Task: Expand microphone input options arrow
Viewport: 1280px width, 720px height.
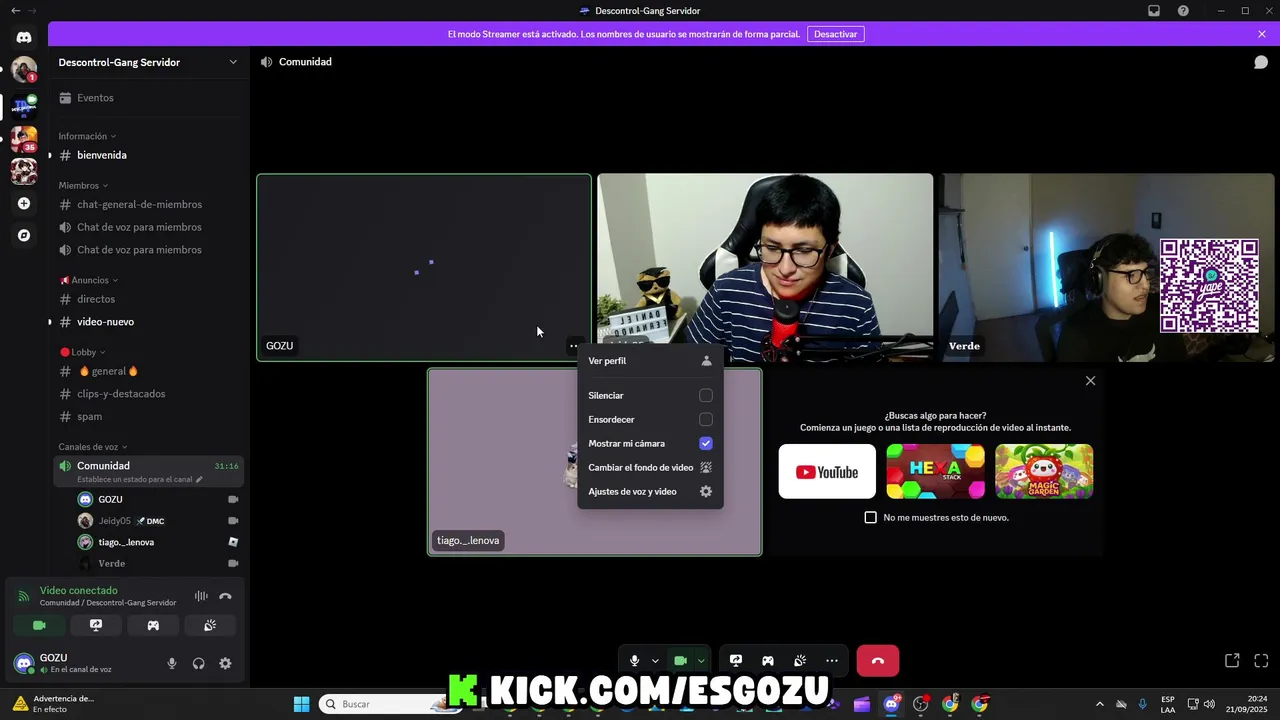Action: 655,661
